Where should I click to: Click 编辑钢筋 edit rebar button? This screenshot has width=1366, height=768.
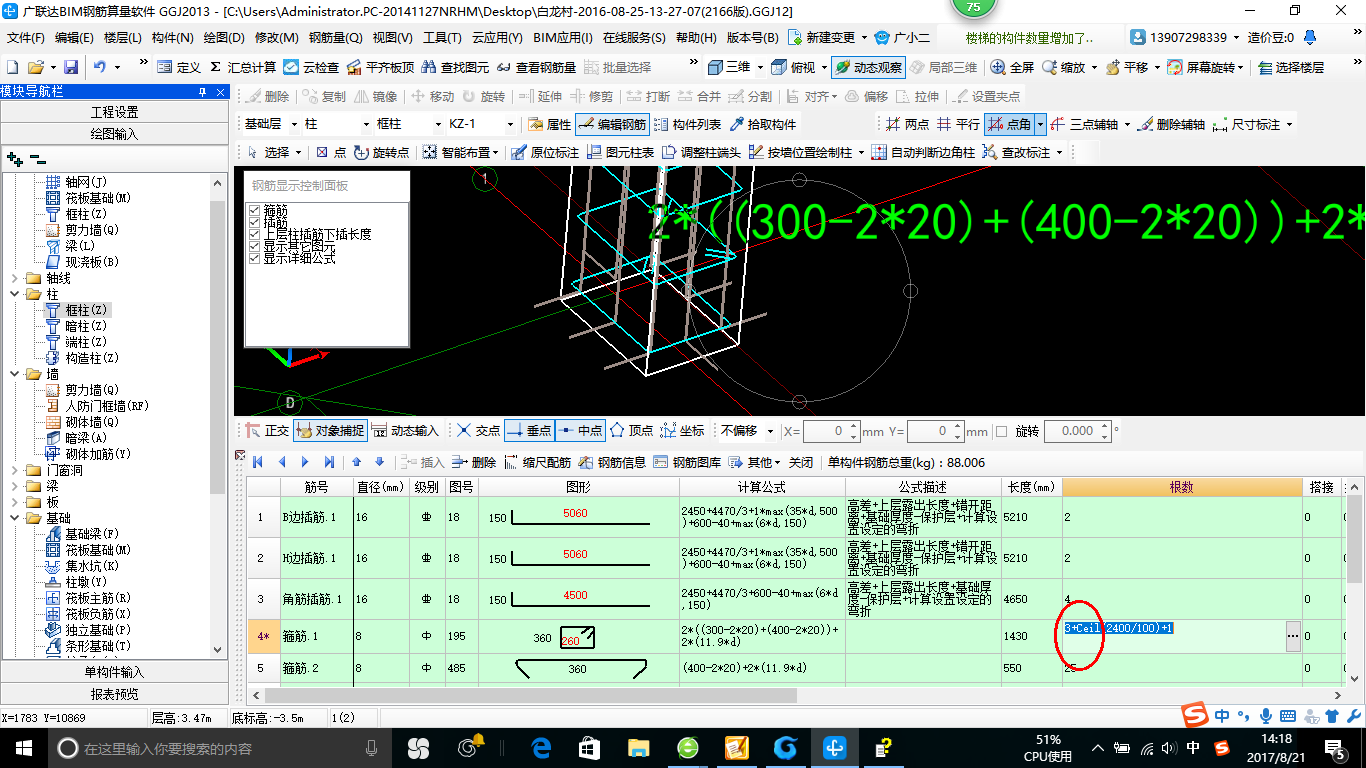613,124
